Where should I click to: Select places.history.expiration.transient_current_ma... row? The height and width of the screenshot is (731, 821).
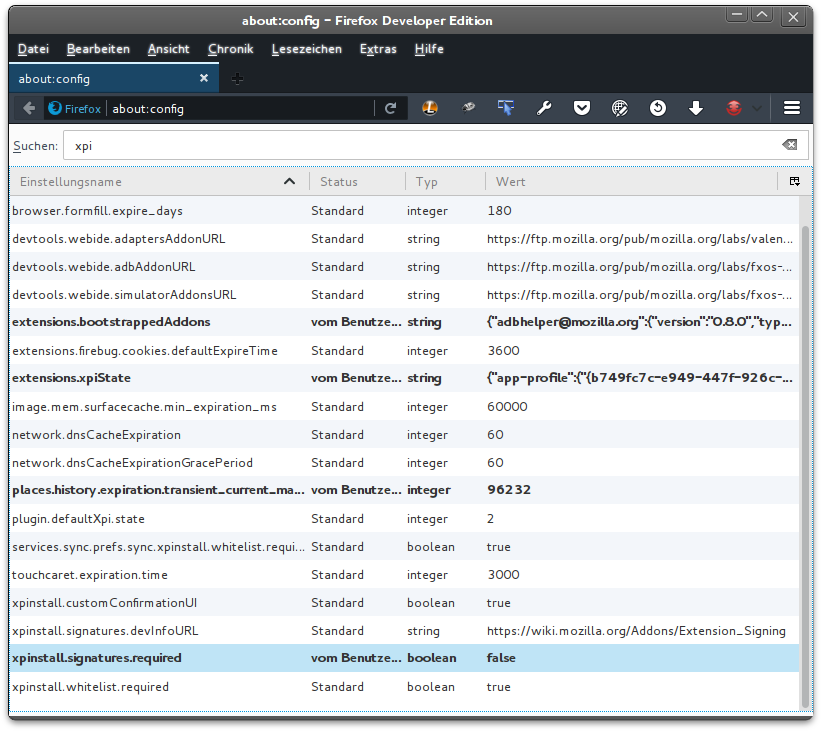click(x=404, y=490)
